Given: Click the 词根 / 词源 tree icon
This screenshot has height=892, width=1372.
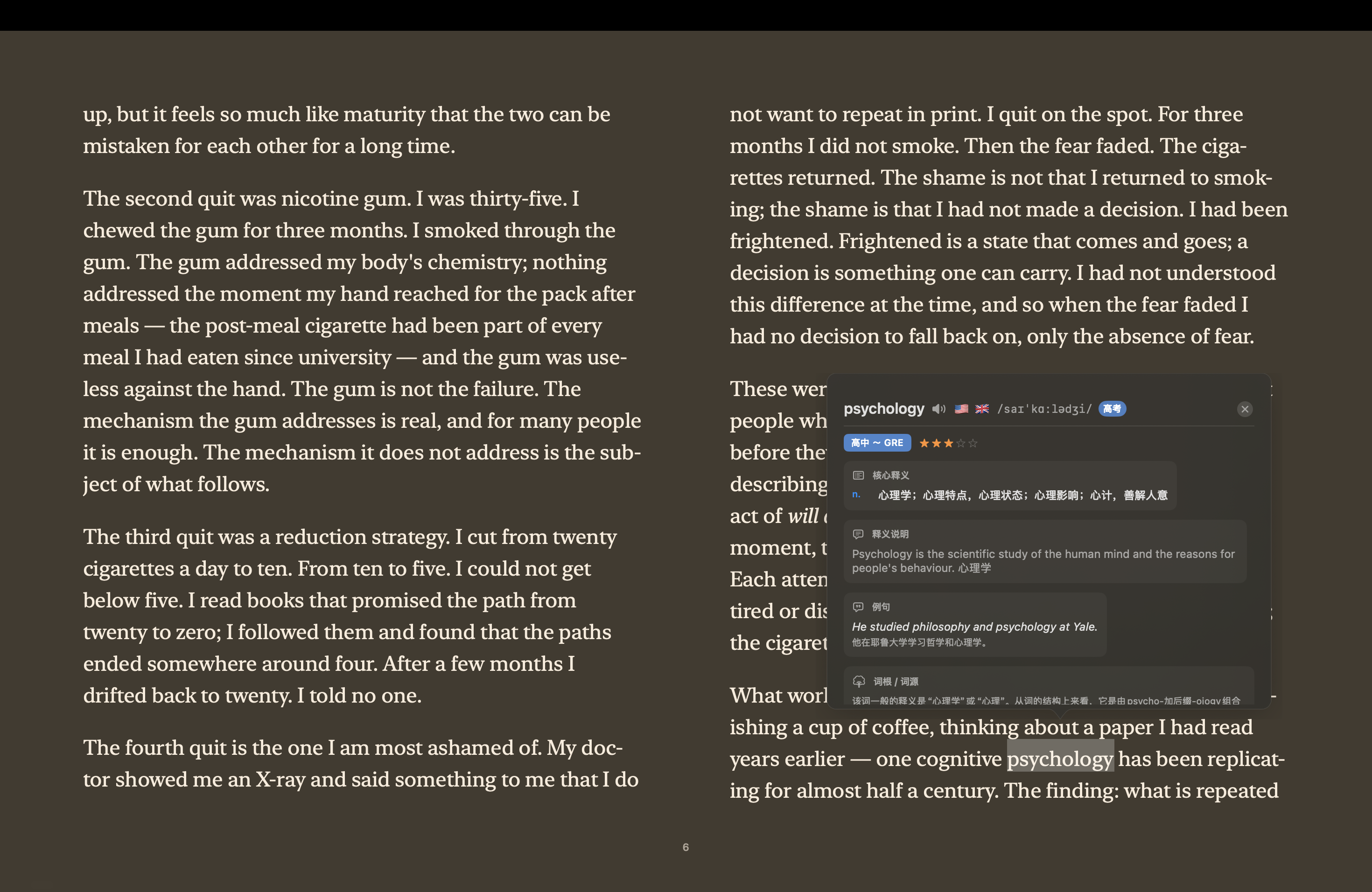Looking at the screenshot, I should [859, 682].
